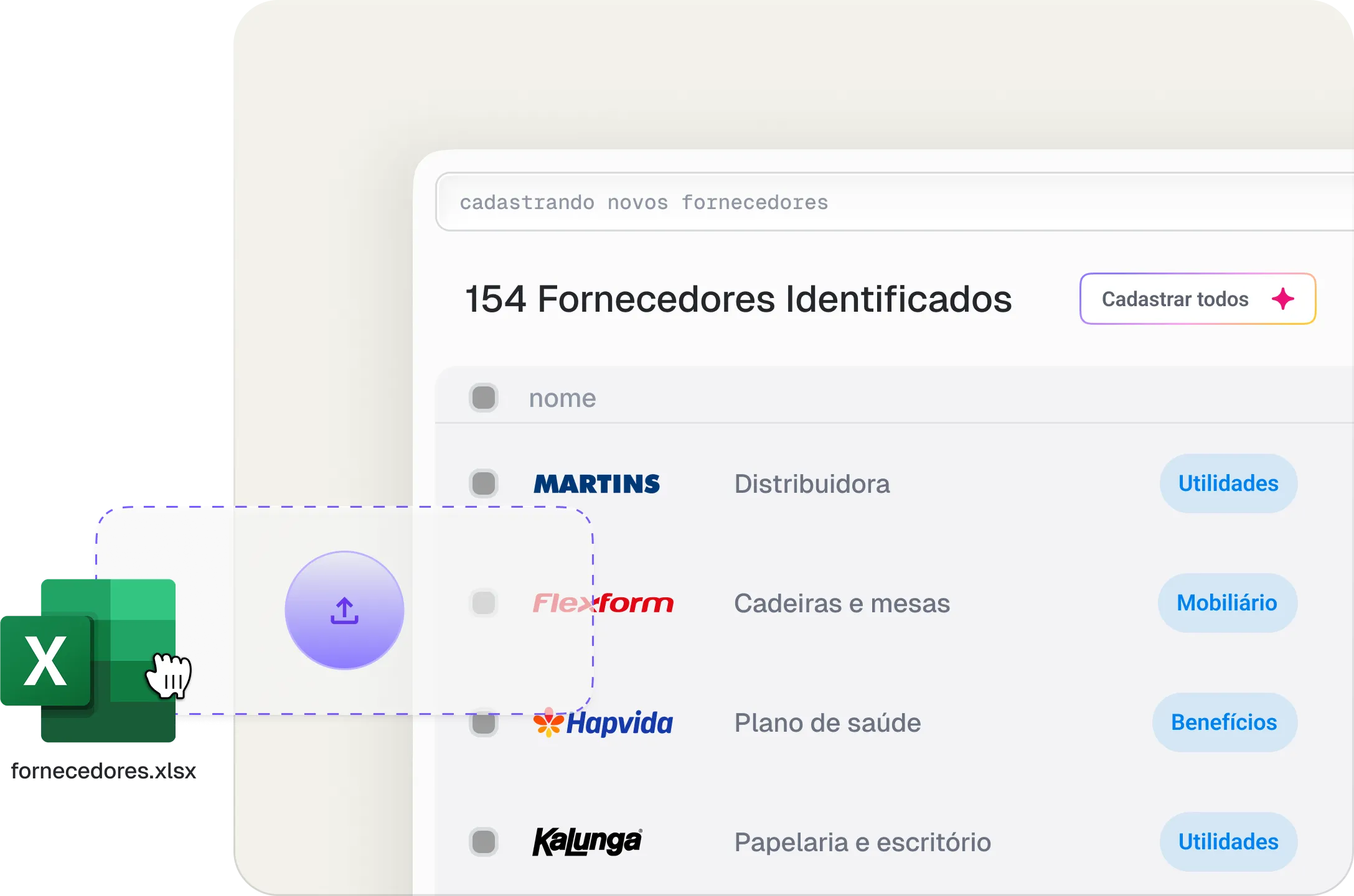Click the Hapvida logo
The width and height of the screenshot is (1354, 896).
click(603, 722)
